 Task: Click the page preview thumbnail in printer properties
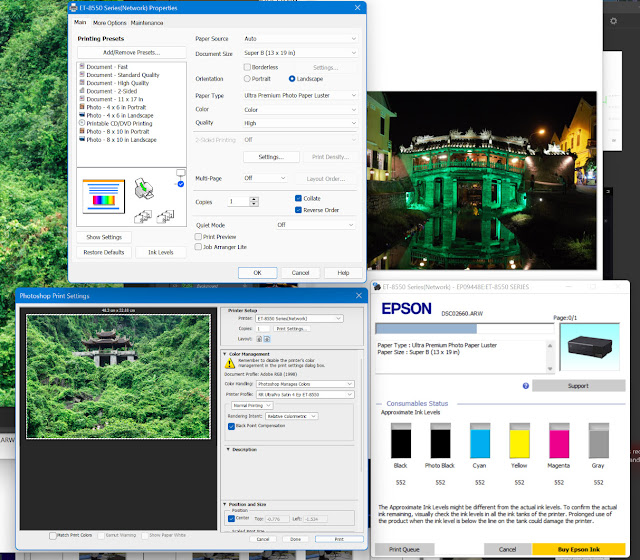104,196
